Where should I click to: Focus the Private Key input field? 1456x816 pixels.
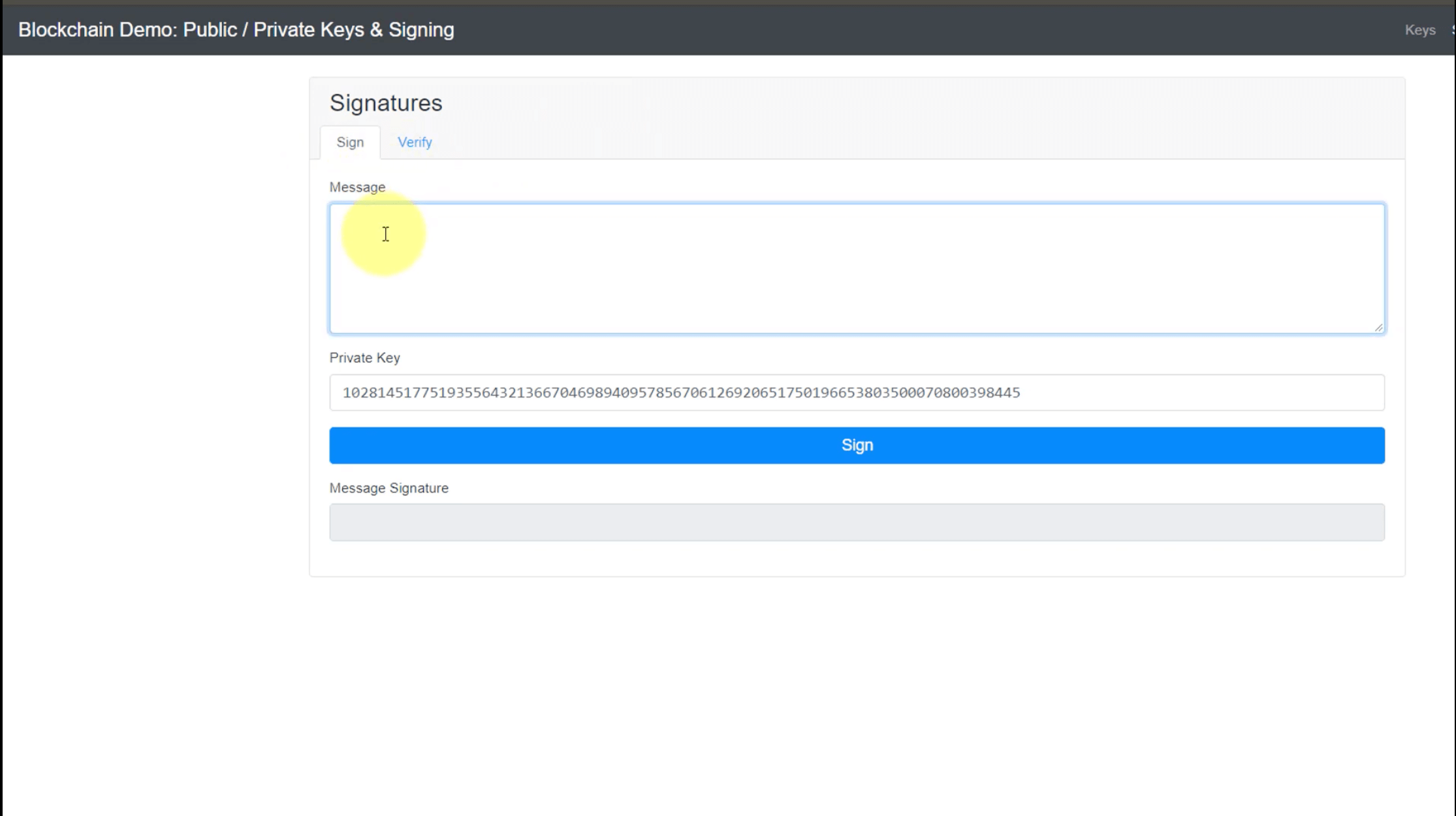click(857, 392)
